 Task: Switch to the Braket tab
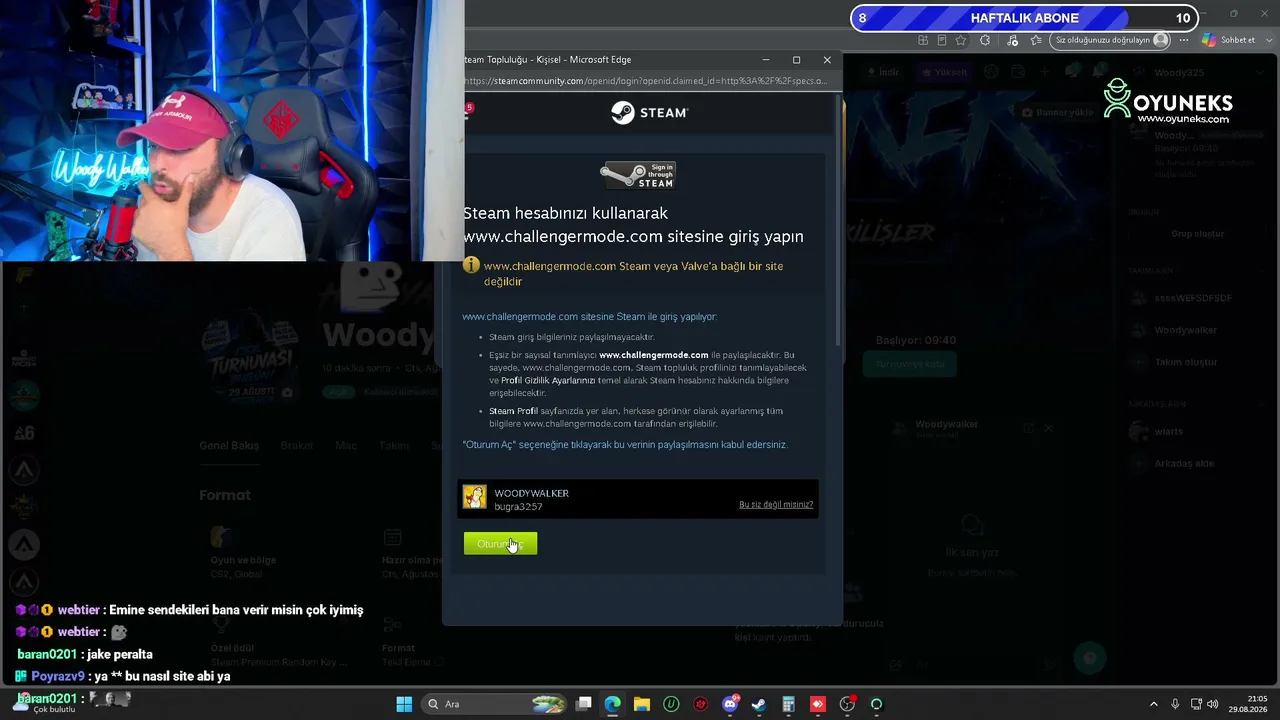296,446
